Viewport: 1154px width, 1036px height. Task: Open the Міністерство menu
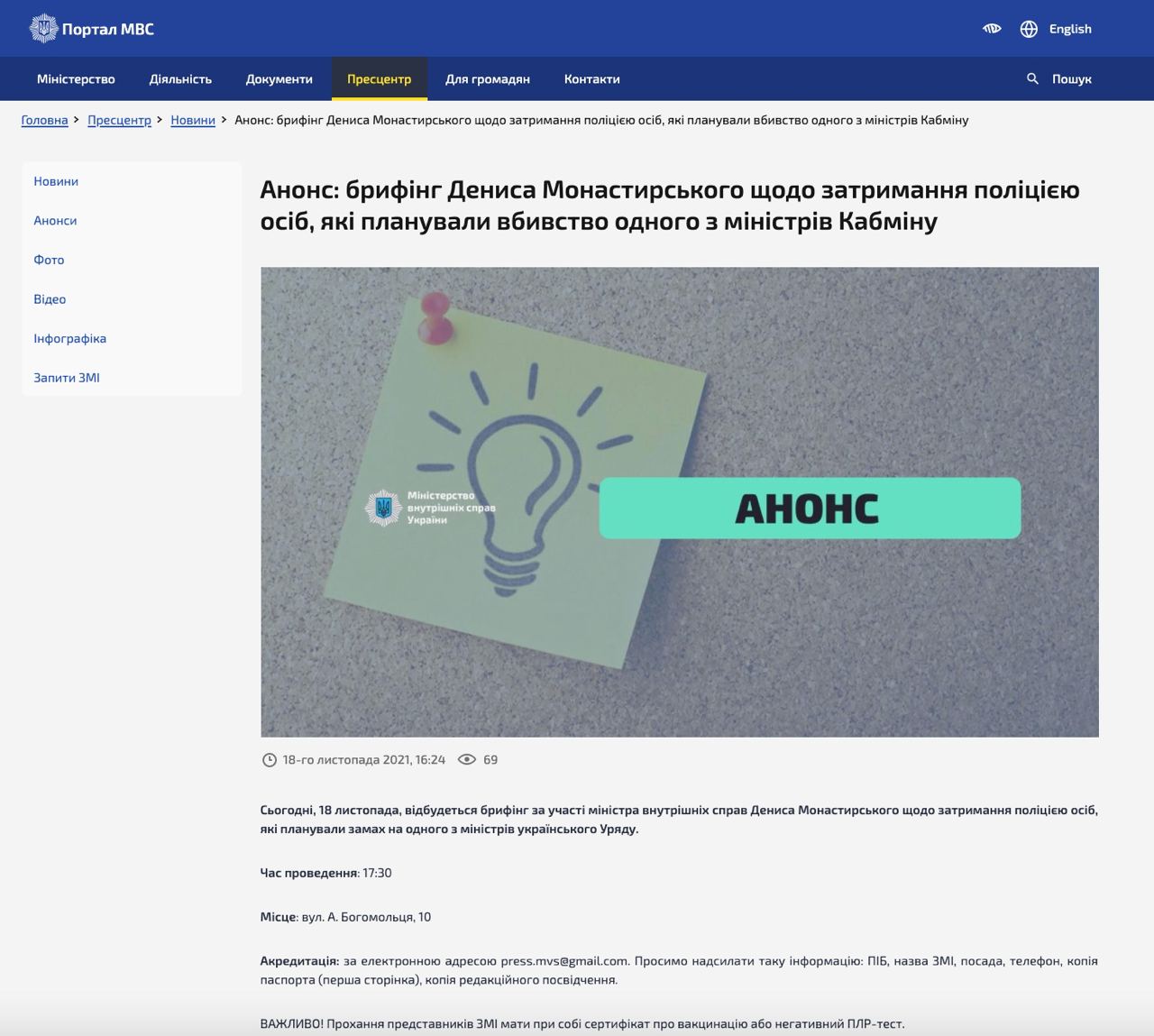pyautogui.click(x=76, y=79)
